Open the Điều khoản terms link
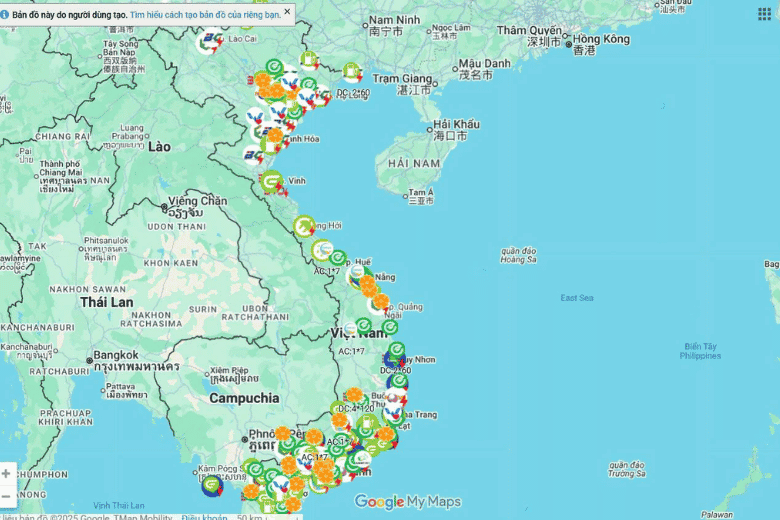 pyautogui.click(x=204, y=517)
